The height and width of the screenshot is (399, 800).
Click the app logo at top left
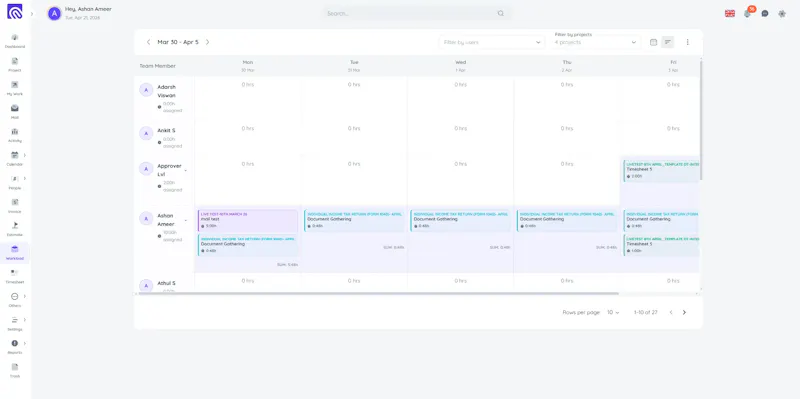14,11
